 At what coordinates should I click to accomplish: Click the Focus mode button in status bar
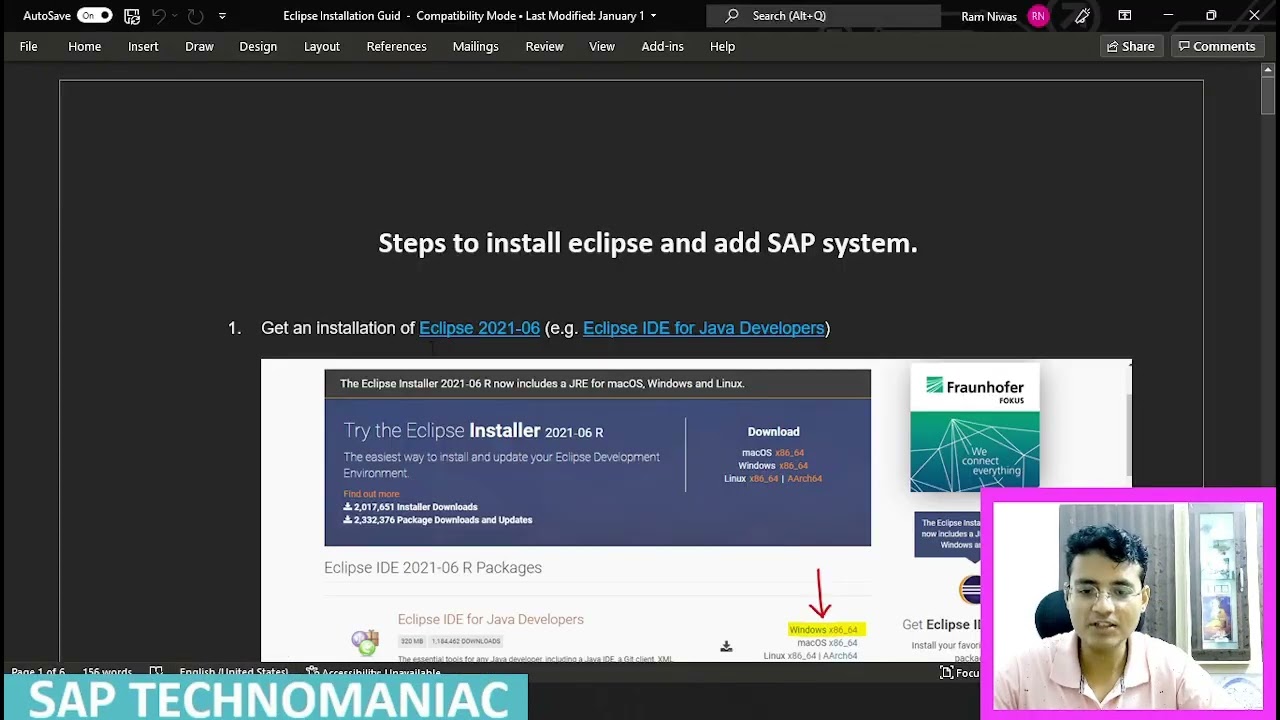click(959, 673)
